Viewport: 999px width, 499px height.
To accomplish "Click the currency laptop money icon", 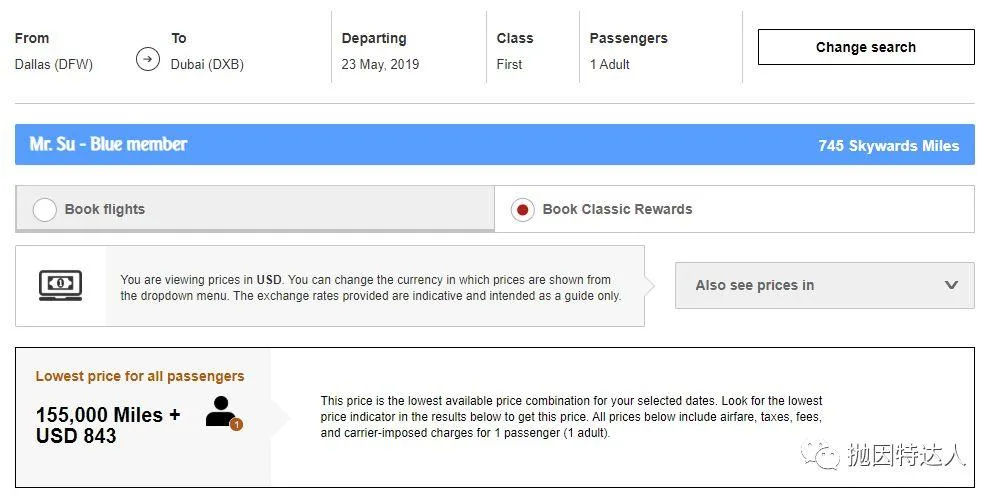I will (x=61, y=286).
